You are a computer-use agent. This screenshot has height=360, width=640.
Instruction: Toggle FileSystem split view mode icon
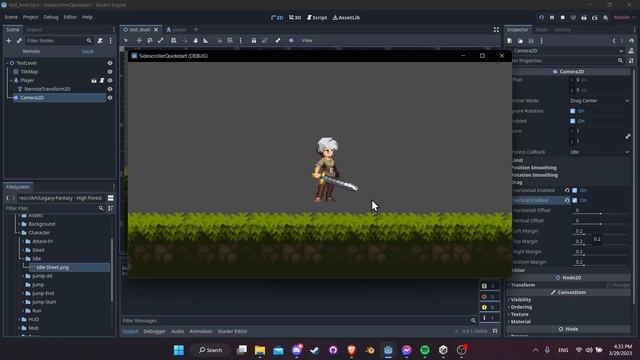111,198
